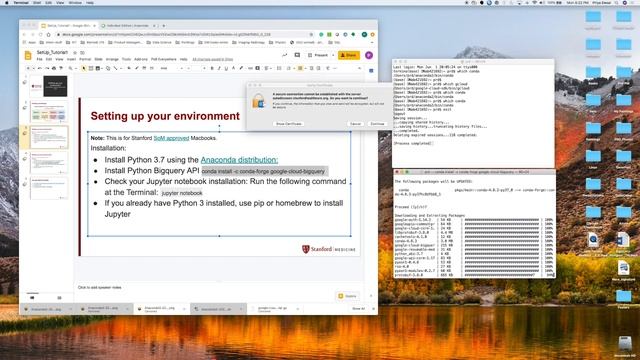The height and width of the screenshot is (360, 640).
Task: Close the downloads bar
Action: pyautogui.click(x=373, y=309)
